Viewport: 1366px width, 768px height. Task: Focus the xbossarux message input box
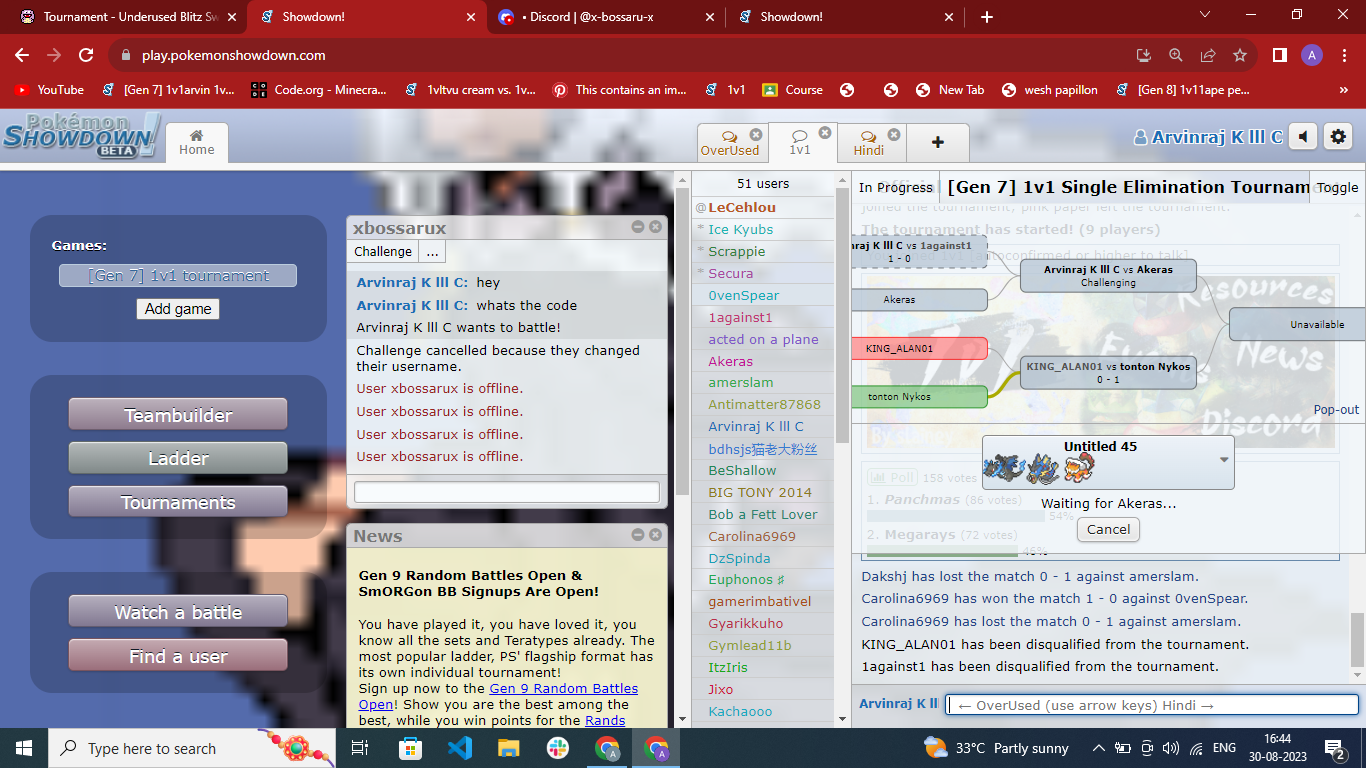507,492
